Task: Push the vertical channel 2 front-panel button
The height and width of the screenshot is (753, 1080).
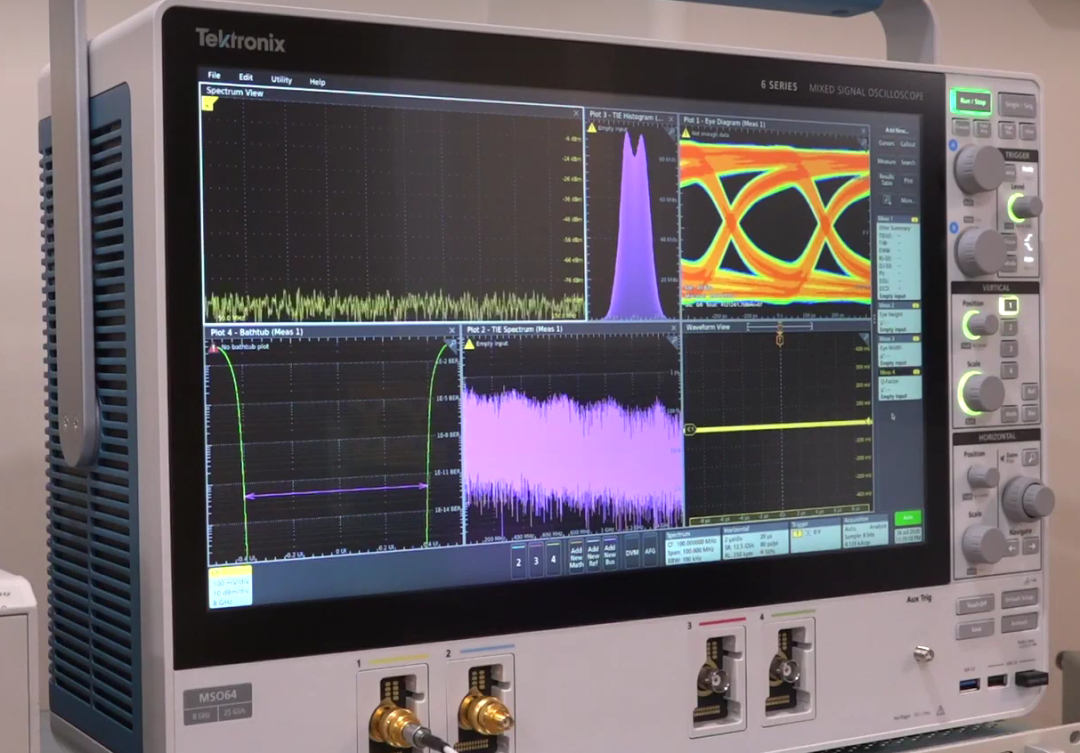Action: (1010, 327)
